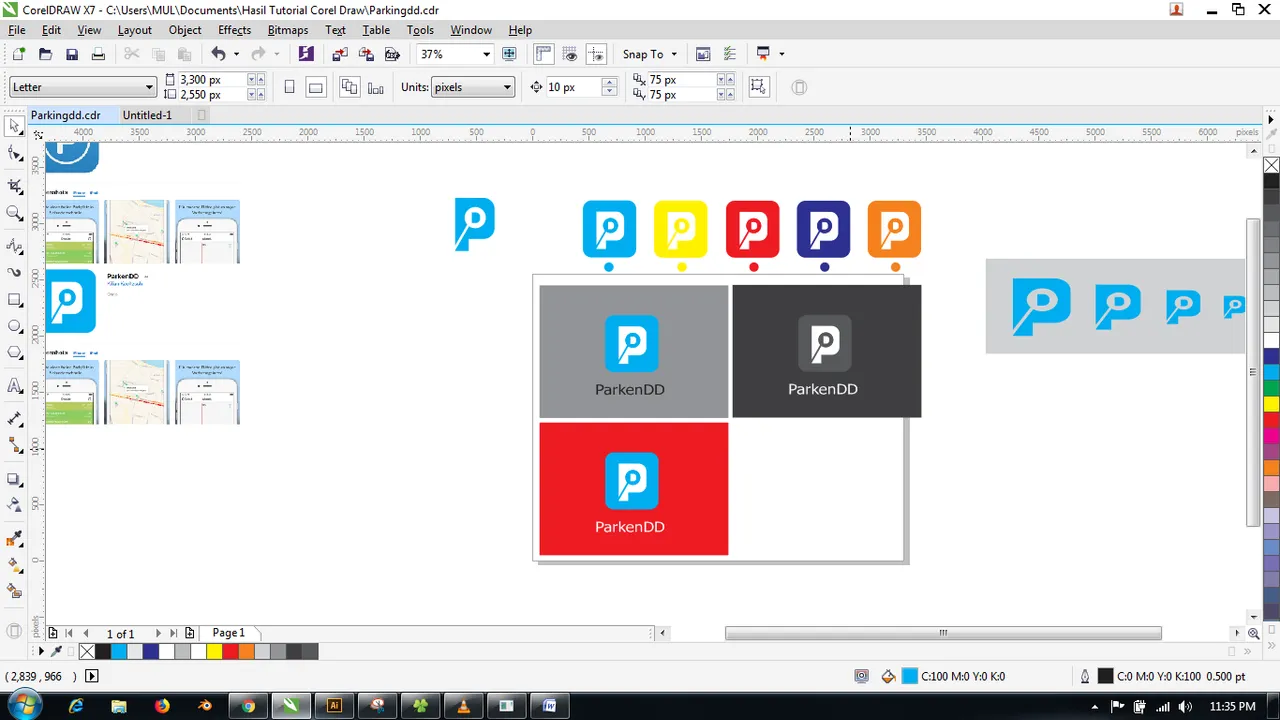The width and height of the screenshot is (1280, 720).
Task: Select the Text tool in toolbox
Action: click(14, 386)
